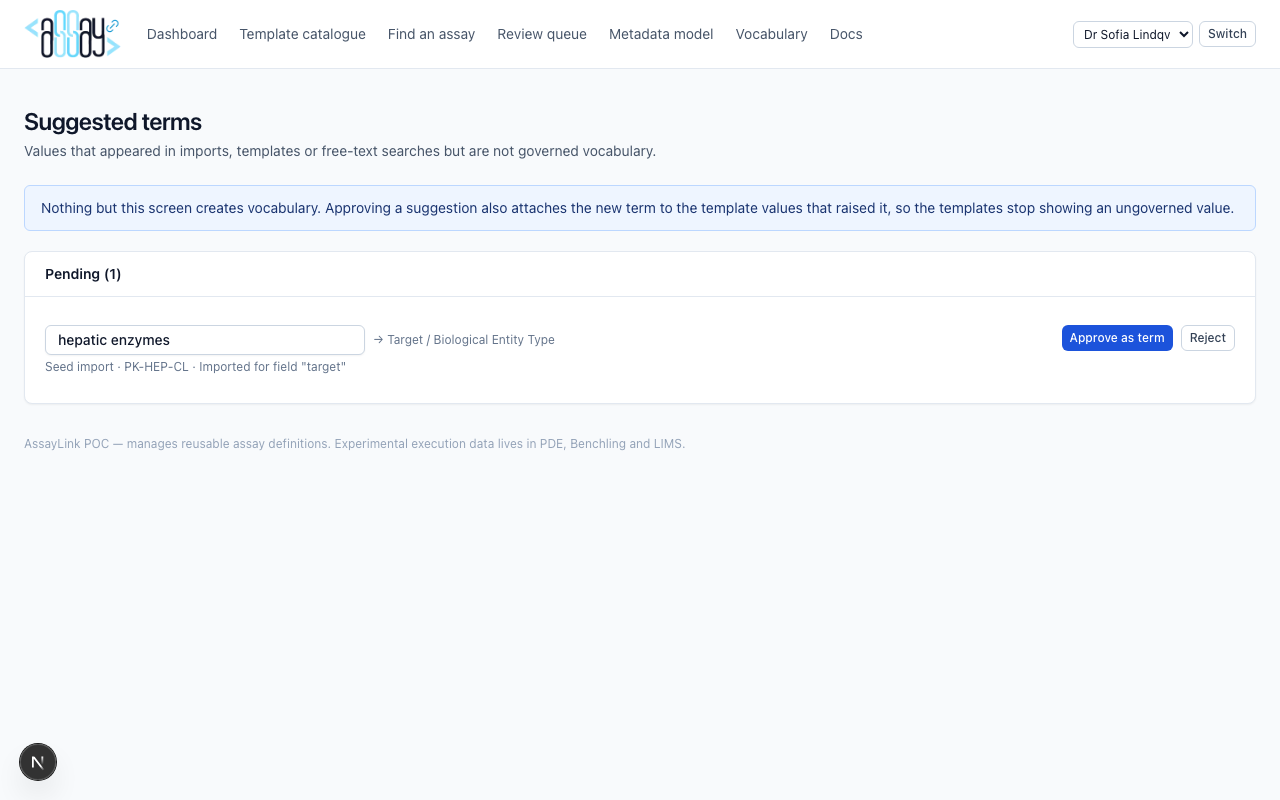
Task: Click the AssayLink POC footer text
Action: pyautogui.click(x=355, y=444)
